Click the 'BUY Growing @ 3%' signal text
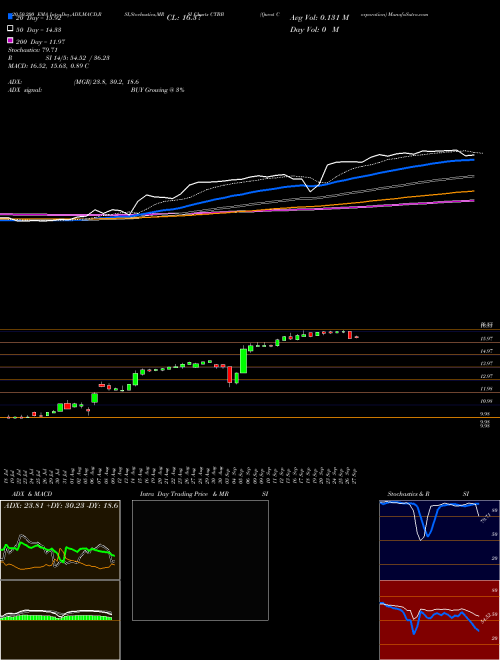The width and height of the screenshot is (500, 660). pos(157,90)
